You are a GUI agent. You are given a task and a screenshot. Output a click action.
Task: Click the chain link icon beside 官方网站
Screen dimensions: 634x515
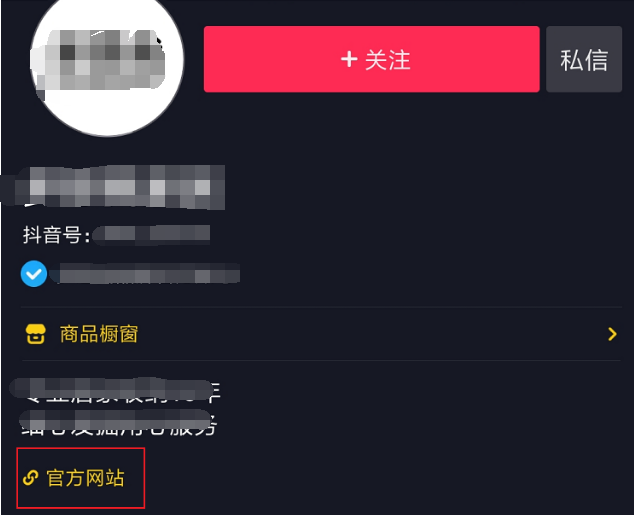pyautogui.click(x=31, y=477)
